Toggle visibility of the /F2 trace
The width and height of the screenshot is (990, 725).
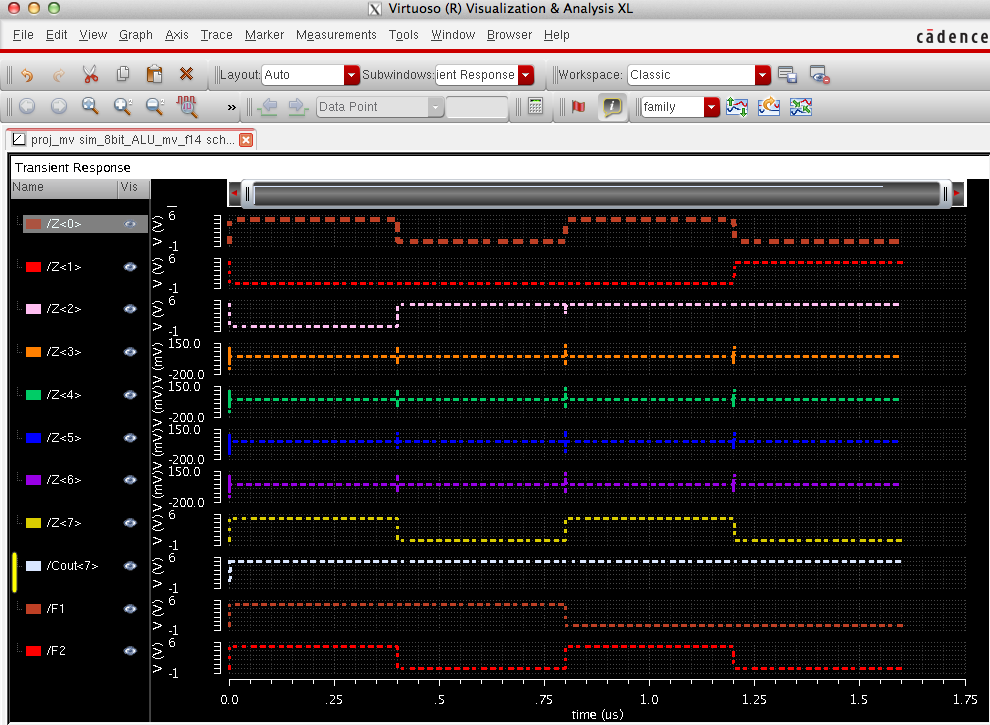pyautogui.click(x=129, y=651)
